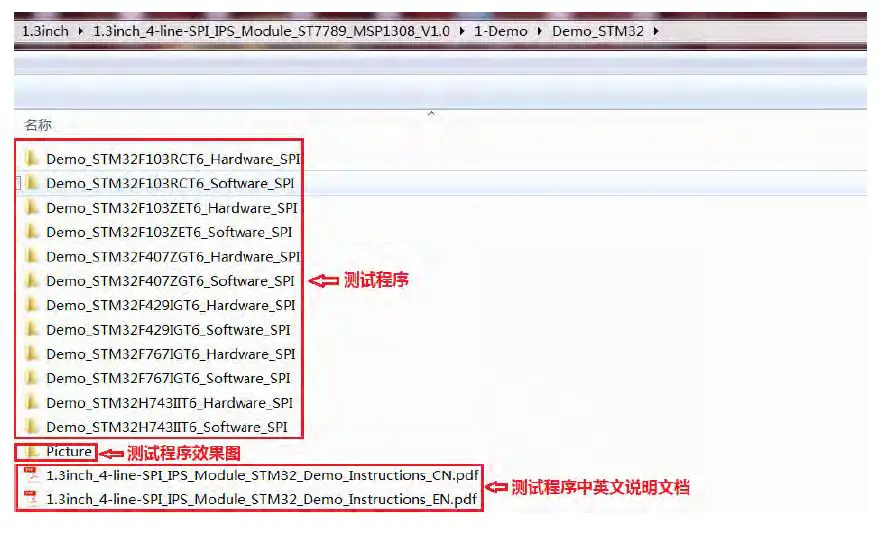880x533 pixels.
Task: Select the Demo_STM32F407ZGT6_Hardware_SPI name text
Action: pos(173,257)
